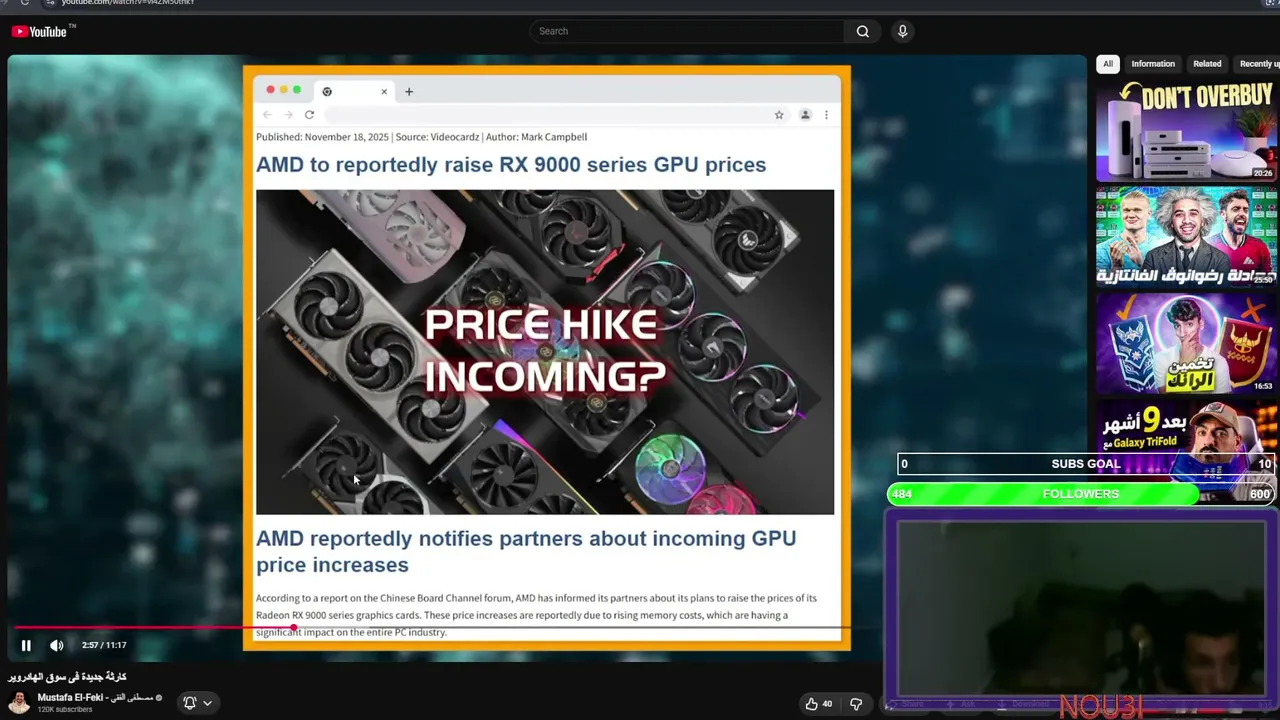Click the "Author: Mark Campbell" text
Viewport: 1280px width, 720px height.
click(536, 137)
